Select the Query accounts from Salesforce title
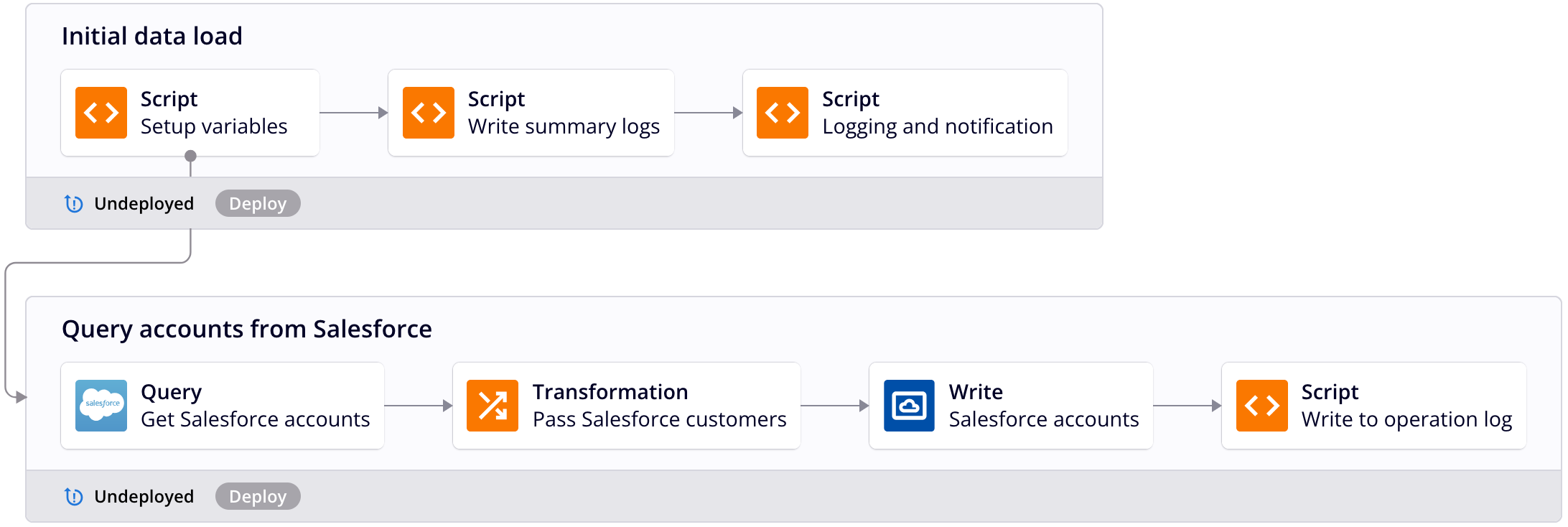 247,329
